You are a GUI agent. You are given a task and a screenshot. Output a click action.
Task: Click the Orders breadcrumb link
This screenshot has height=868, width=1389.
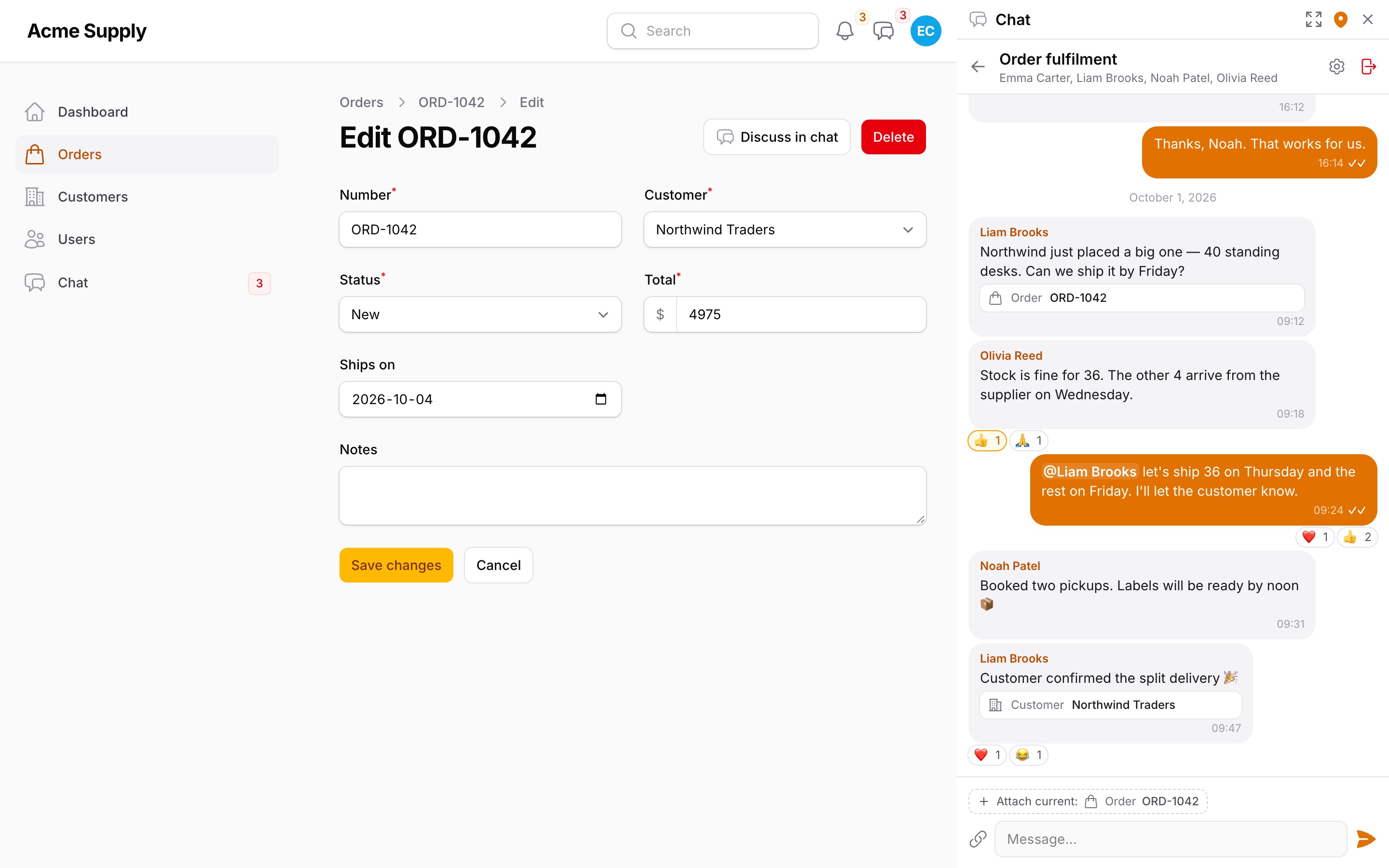coord(361,102)
